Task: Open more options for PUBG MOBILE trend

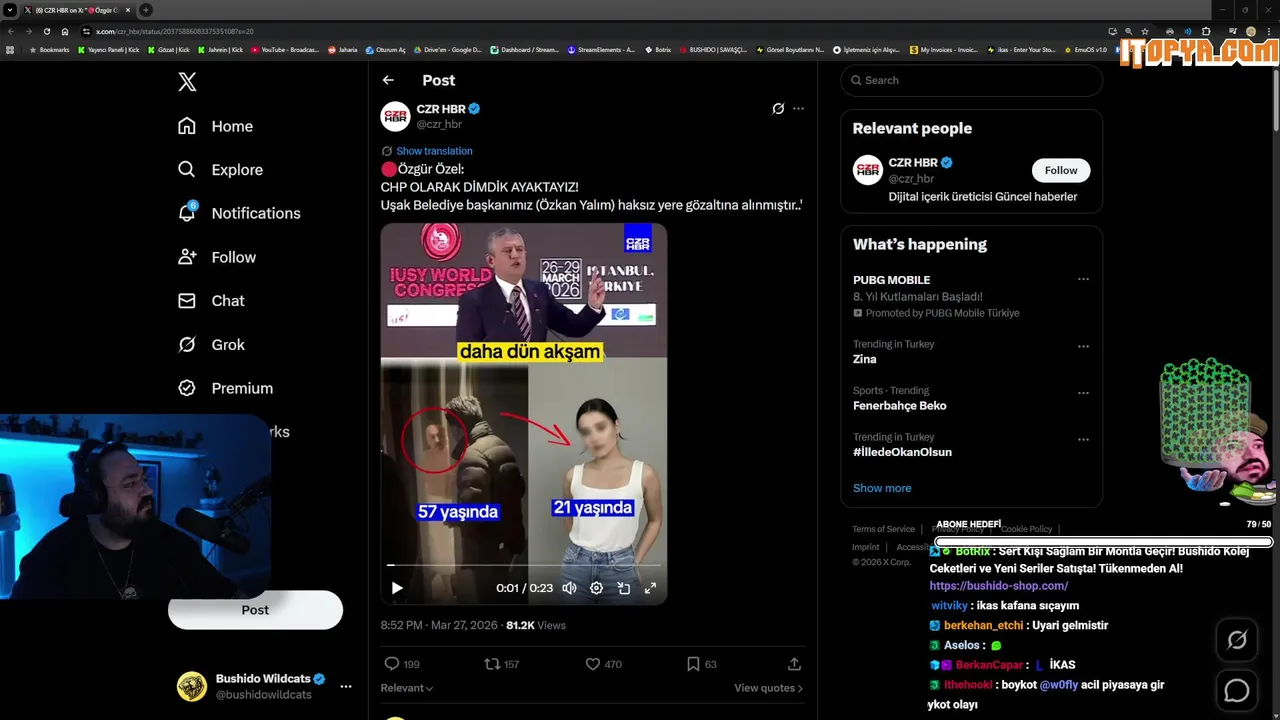Action: point(1083,280)
